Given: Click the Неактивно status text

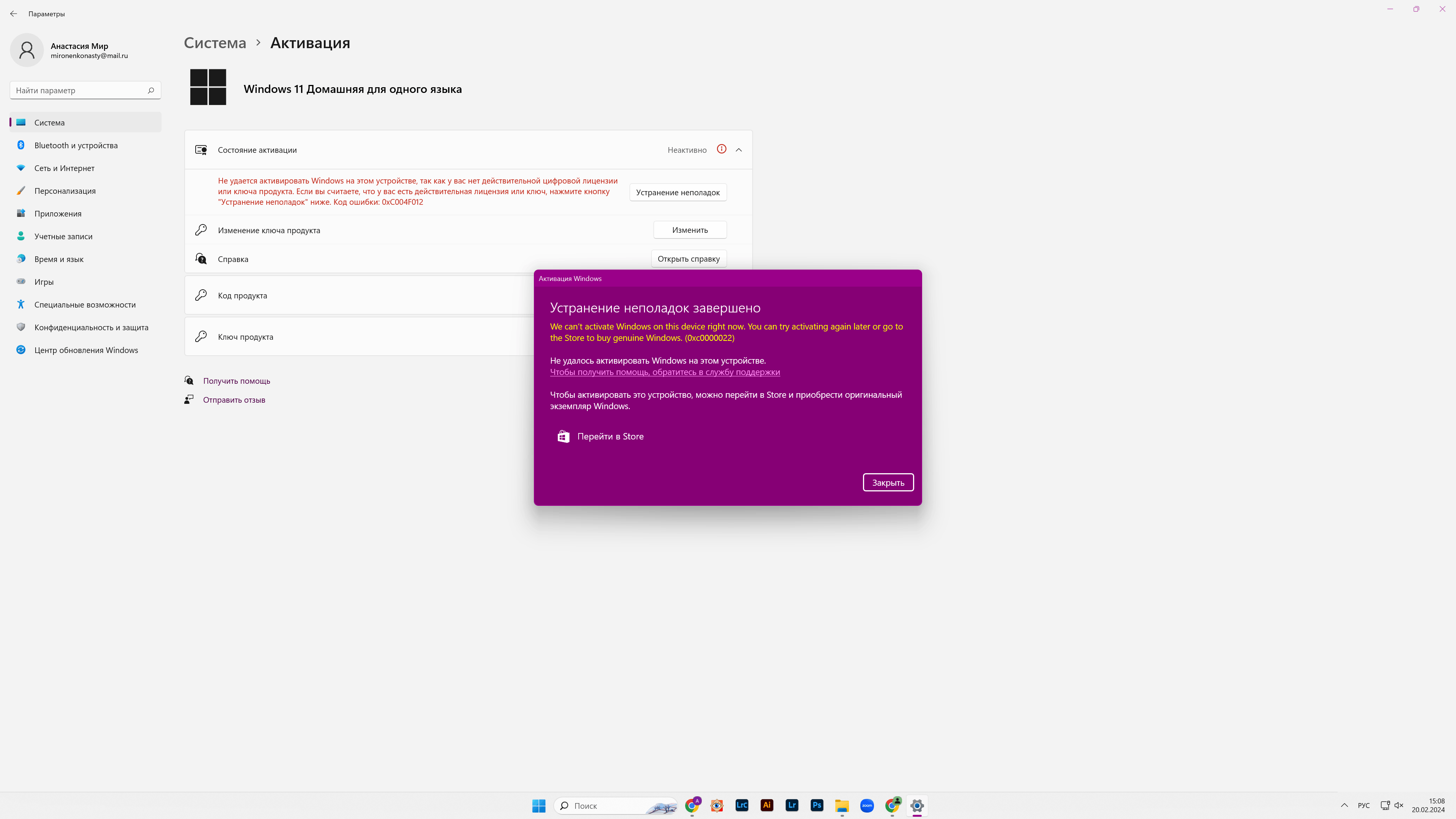Looking at the screenshot, I should pyautogui.click(x=687, y=150).
